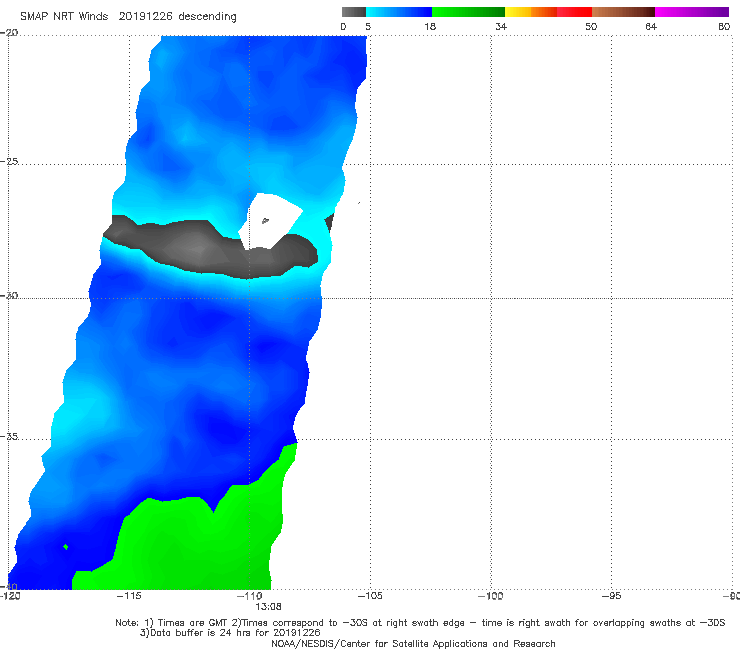Click the title 'SMAP NRT Winds 20191226 descending'
The height and width of the screenshot is (650, 740).
point(128,17)
